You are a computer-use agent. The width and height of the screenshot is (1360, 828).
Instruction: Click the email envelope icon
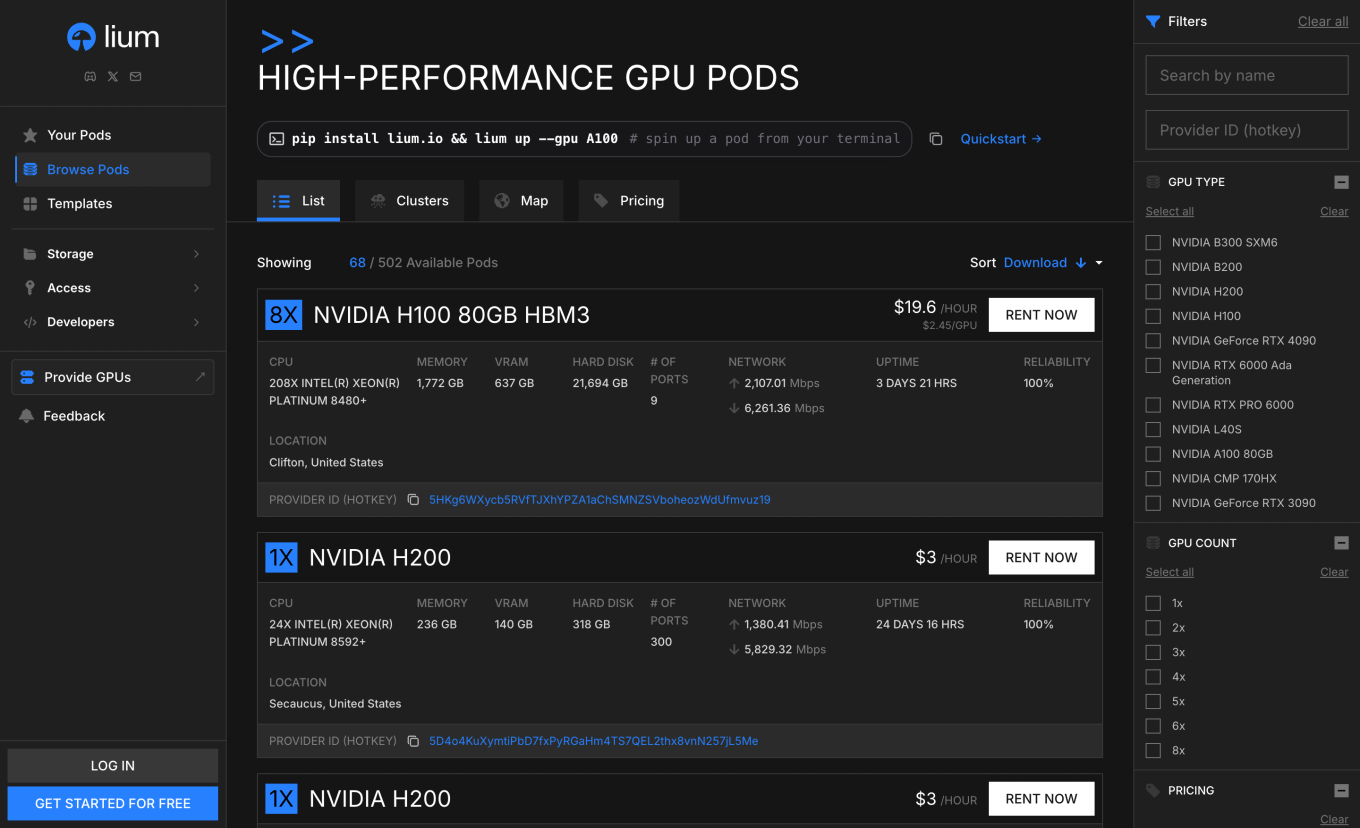pyautogui.click(x=135, y=76)
